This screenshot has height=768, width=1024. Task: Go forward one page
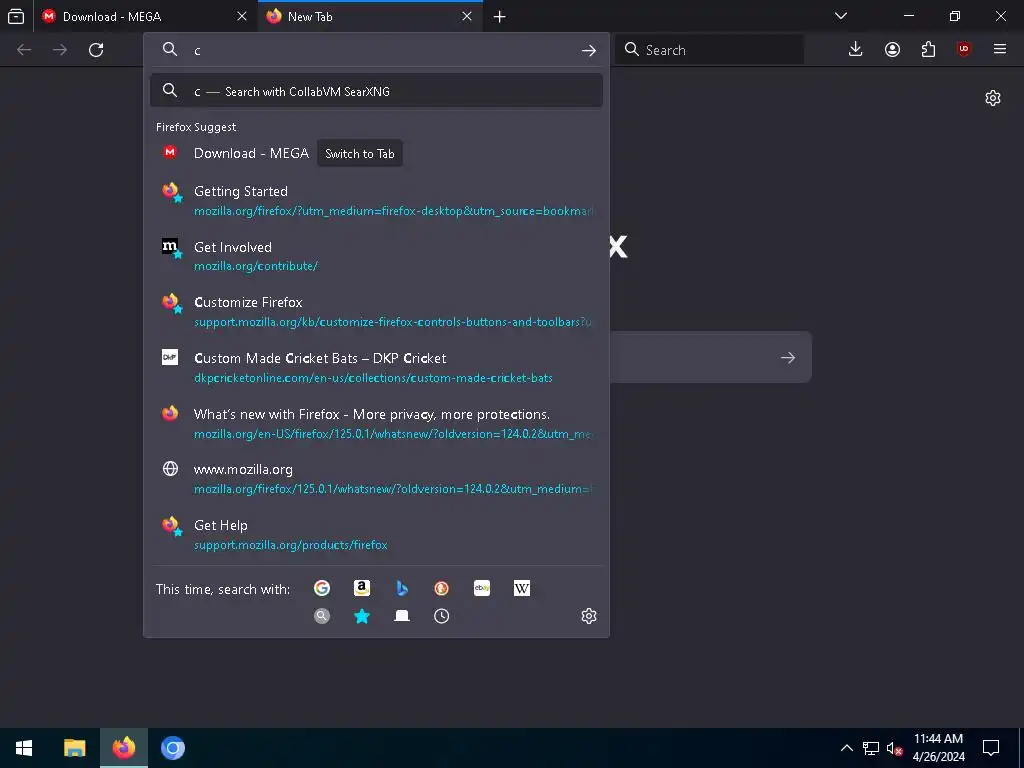[x=60, y=50]
